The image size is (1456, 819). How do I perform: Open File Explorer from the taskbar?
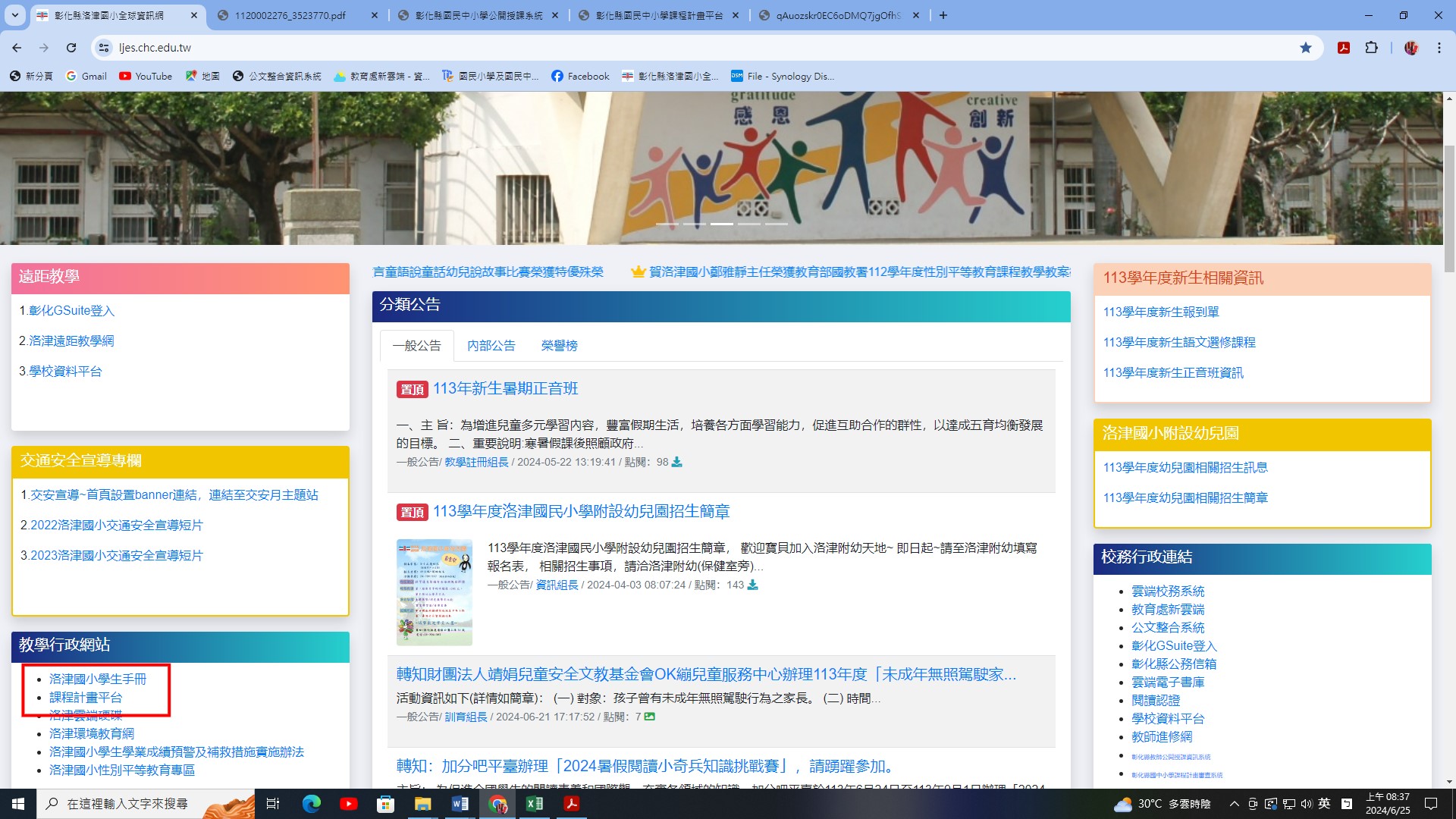pos(422,804)
